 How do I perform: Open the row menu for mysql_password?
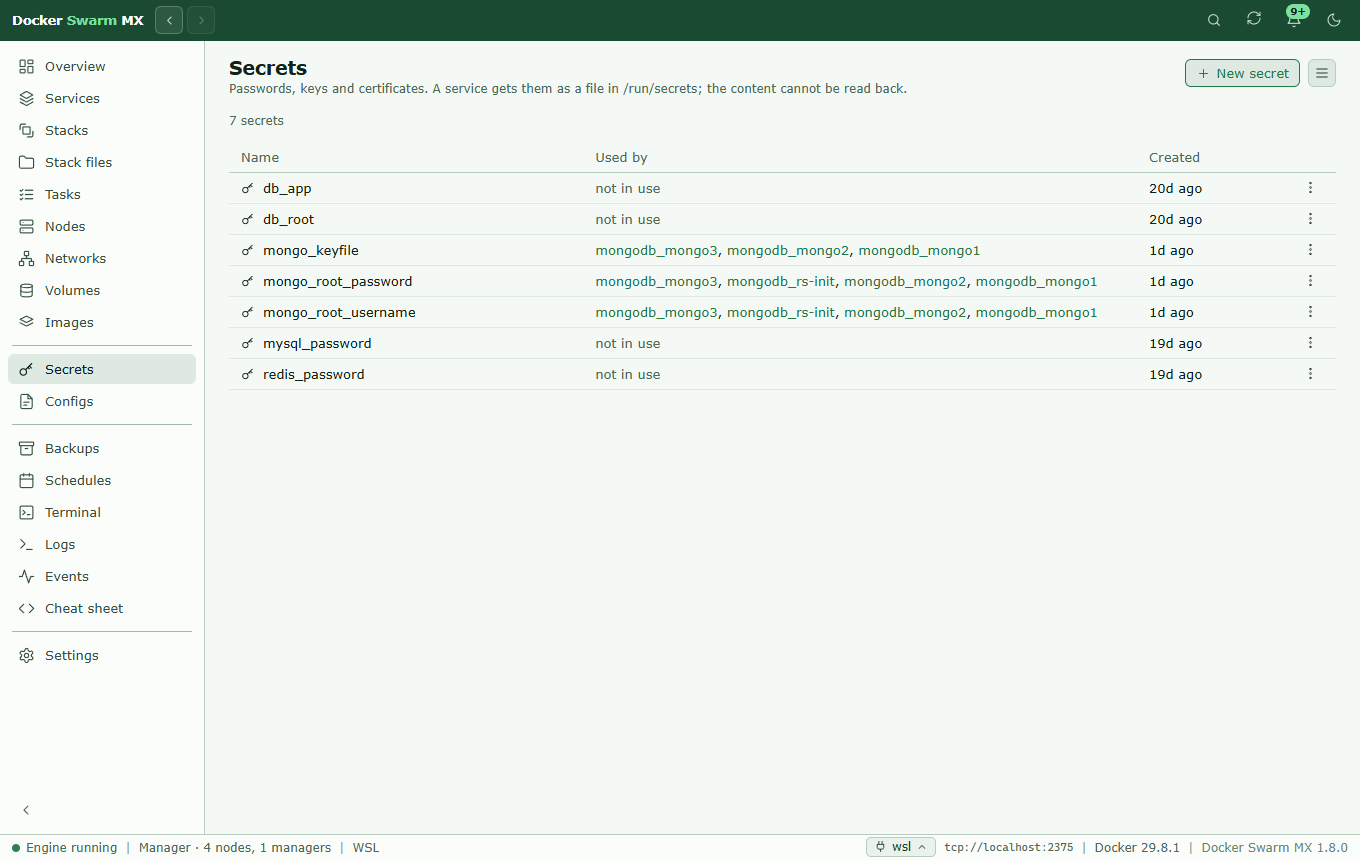coord(1310,343)
